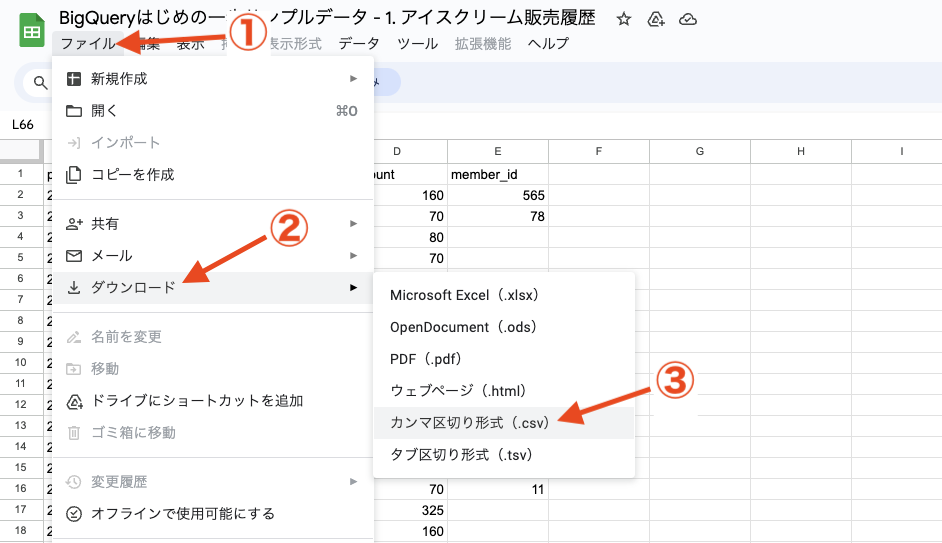This screenshot has width=942, height=543.
Task: Click cell containing 565
Action: point(498,195)
